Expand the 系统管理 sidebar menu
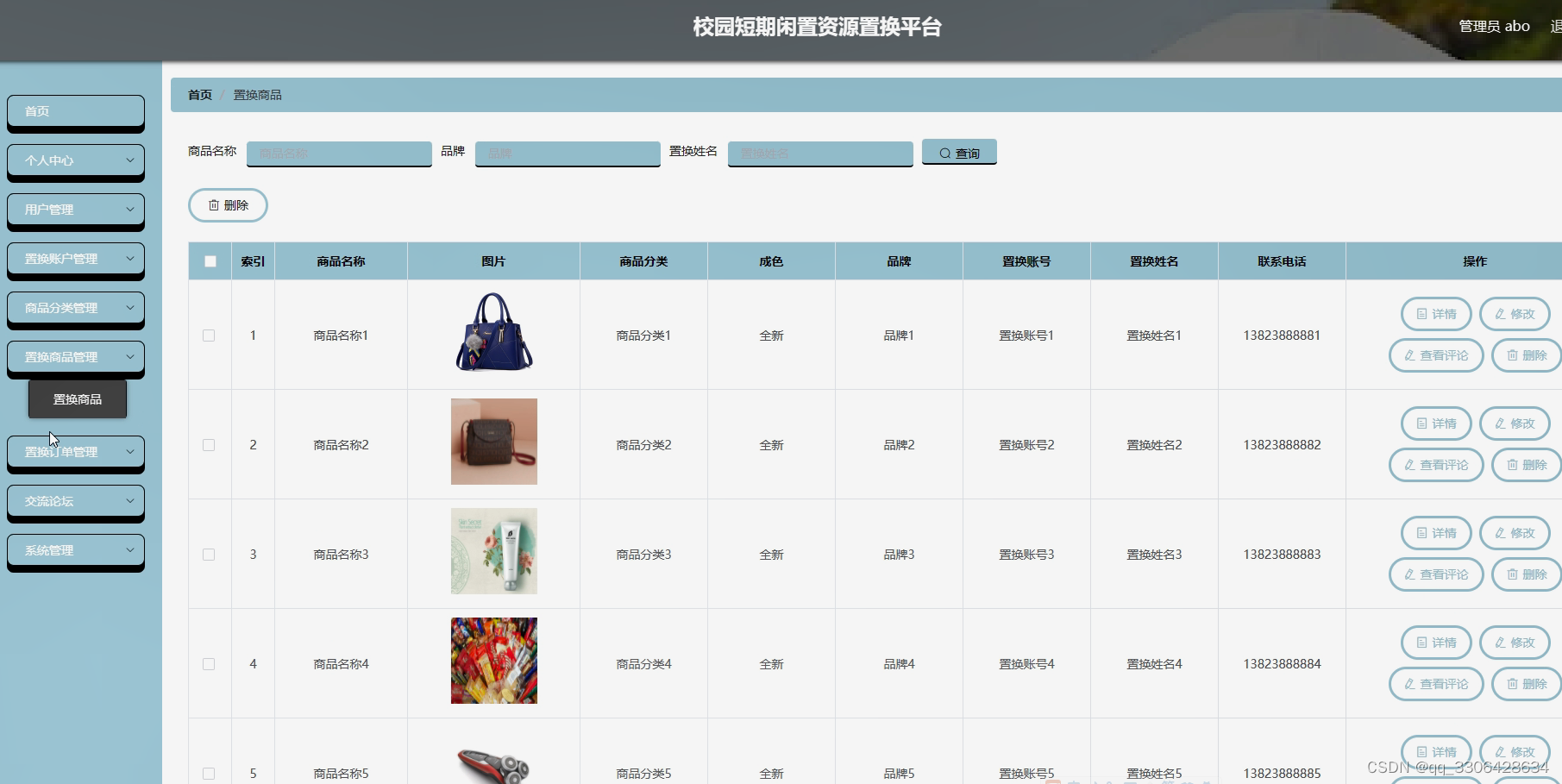Screen dimensions: 1562x784 [75, 549]
